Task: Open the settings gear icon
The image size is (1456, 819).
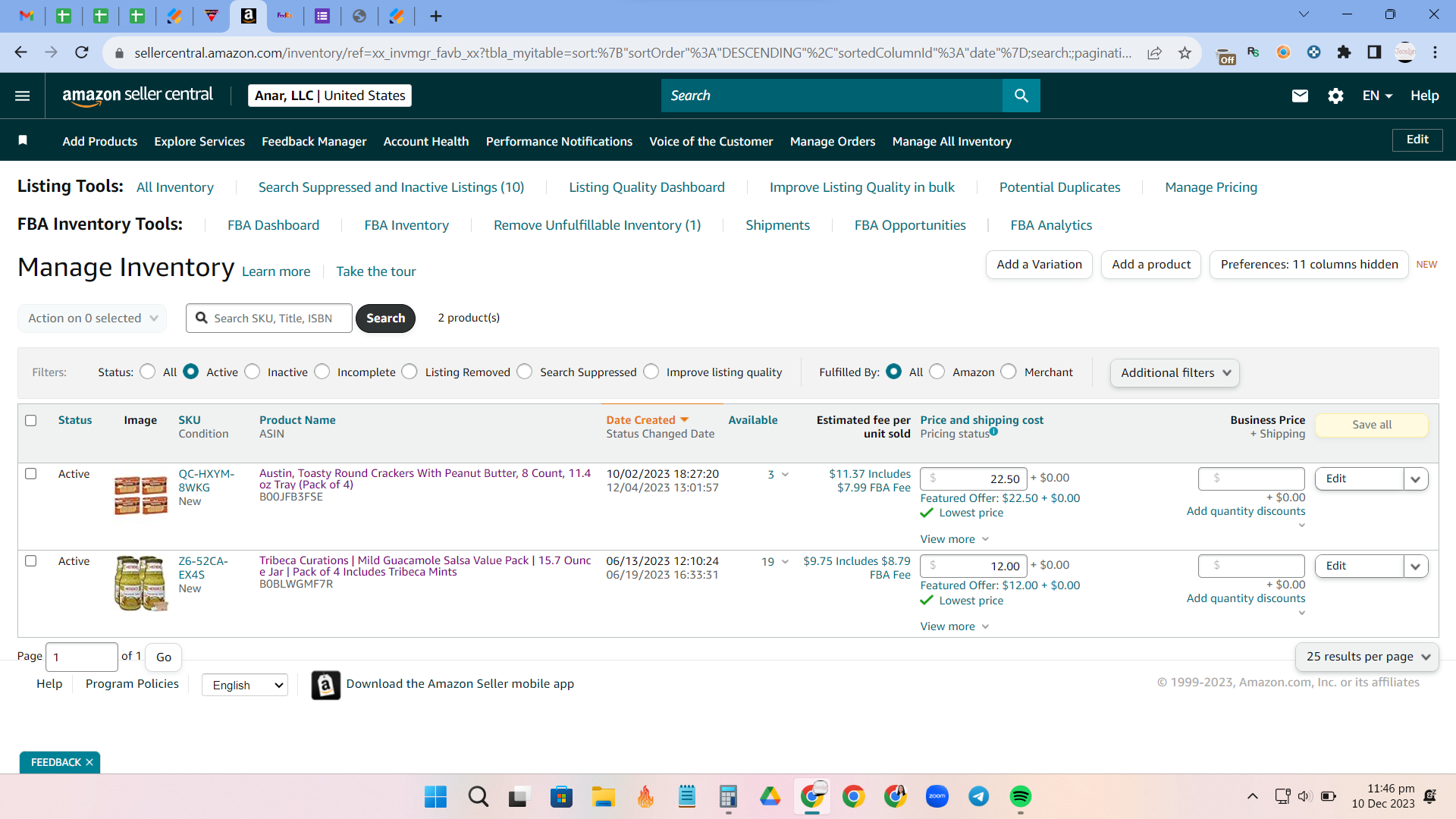Action: pos(1335,96)
